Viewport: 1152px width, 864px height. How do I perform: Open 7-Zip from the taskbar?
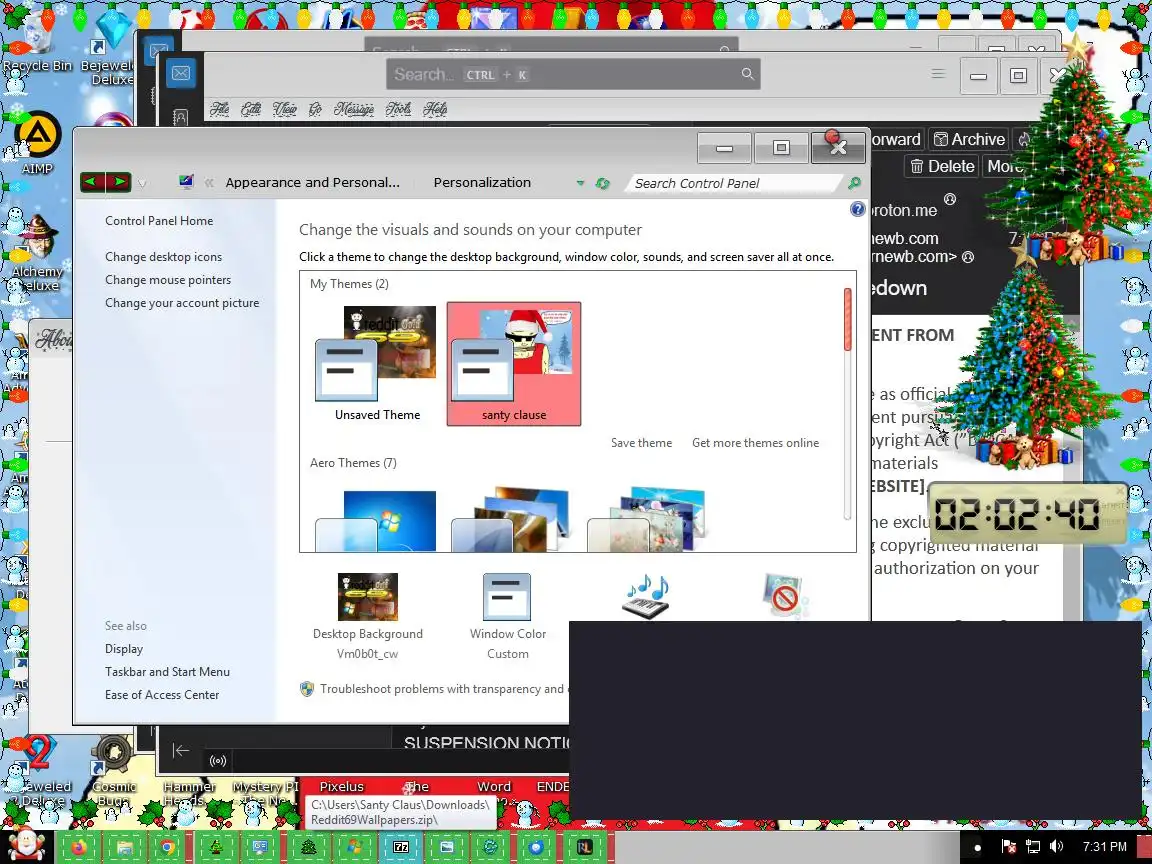[x=400, y=847]
